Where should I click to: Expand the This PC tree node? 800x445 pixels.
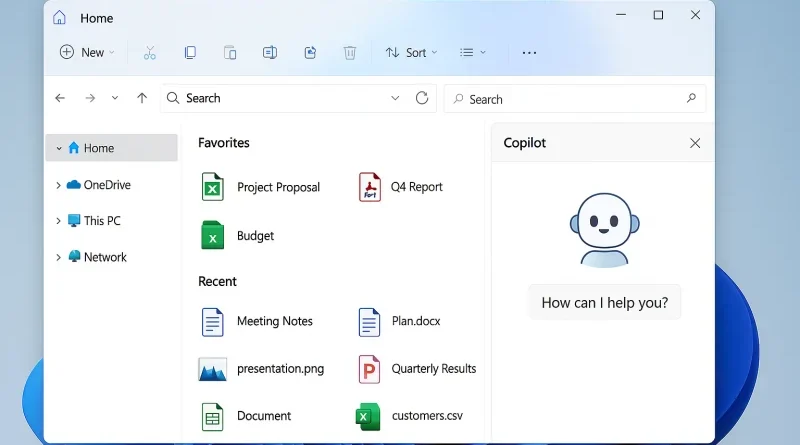[58, 221]
